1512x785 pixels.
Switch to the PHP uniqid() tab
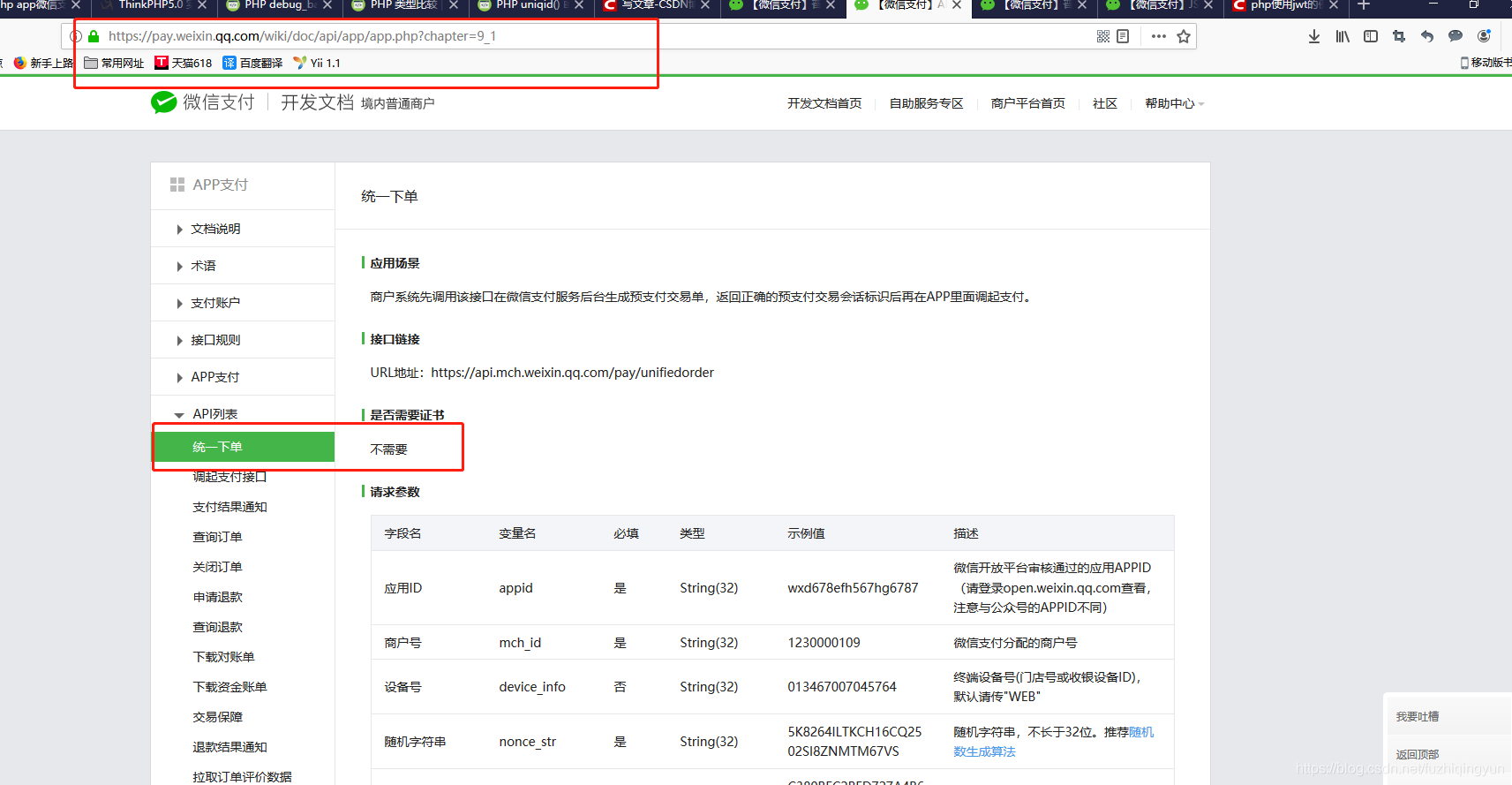pos(531,5)
